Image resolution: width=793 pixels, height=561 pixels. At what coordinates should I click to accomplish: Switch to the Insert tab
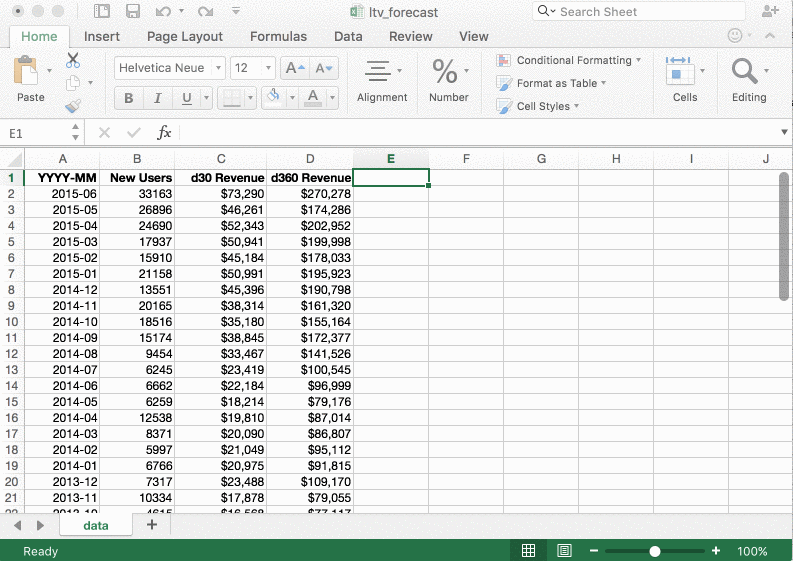tap(102, 36)
